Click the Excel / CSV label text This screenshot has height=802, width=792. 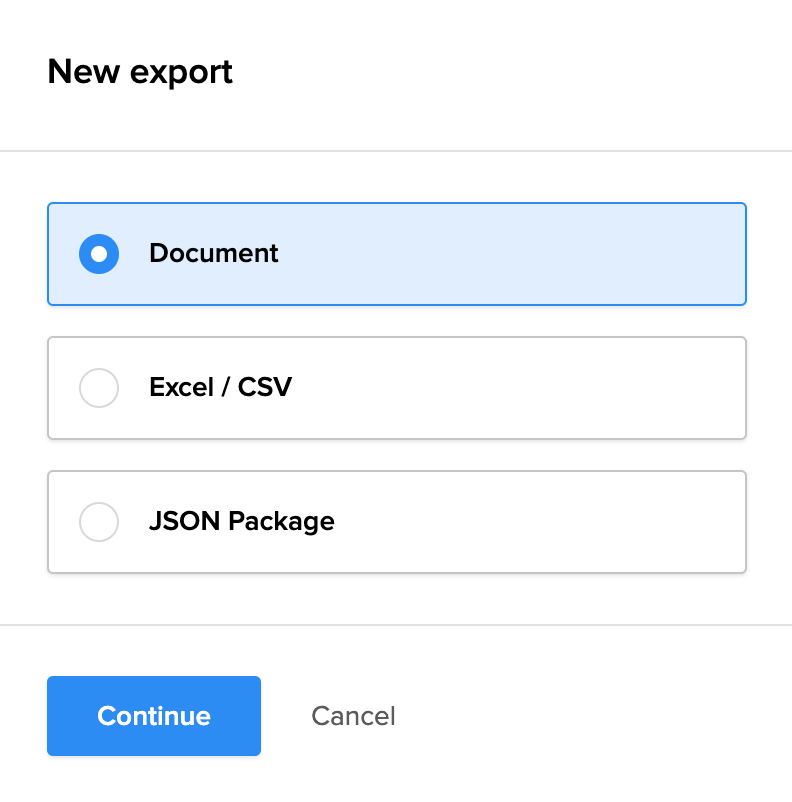tap(220, 388)
